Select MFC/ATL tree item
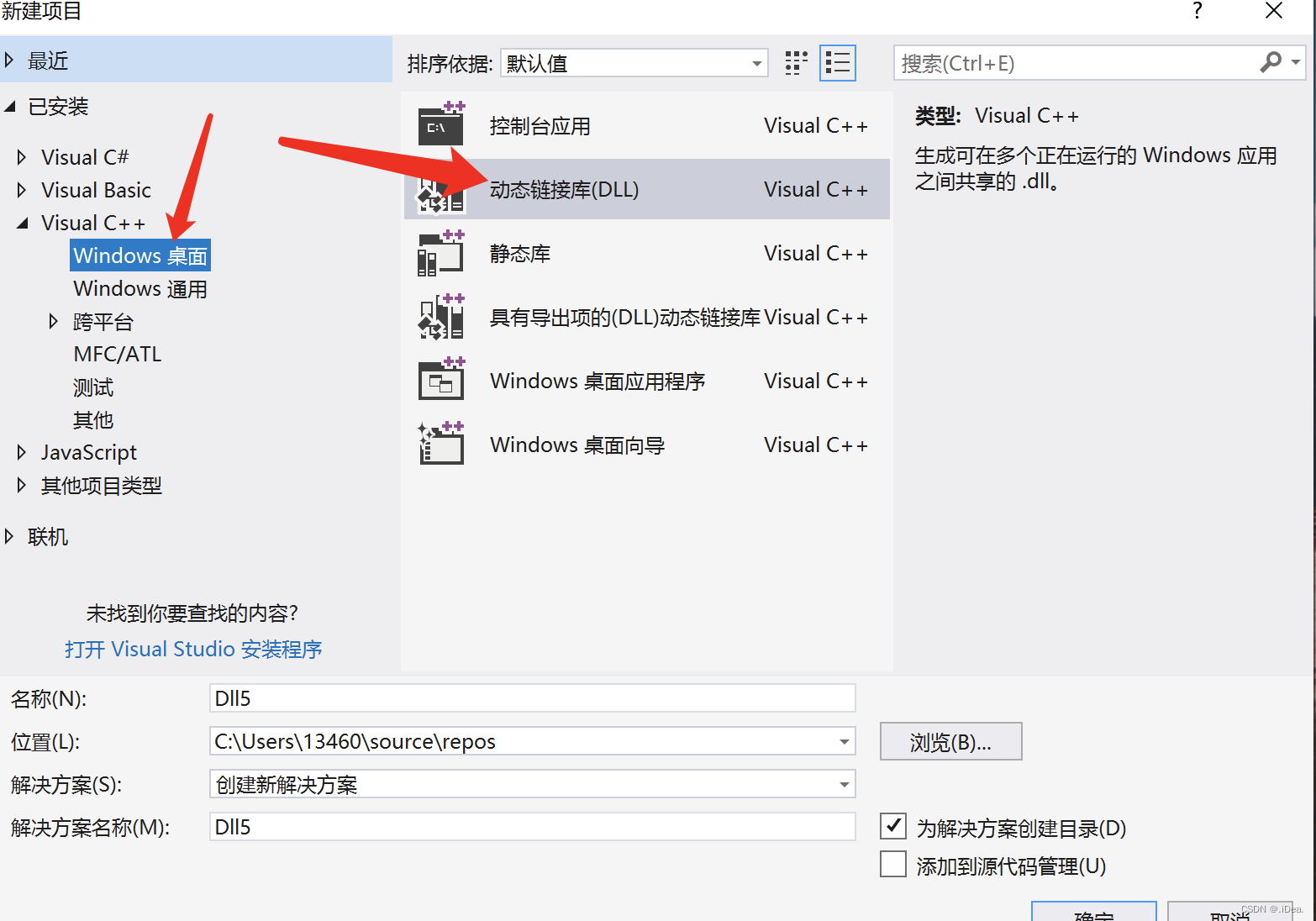Viewport: 1316px width, 921px height. click(118, 354)
